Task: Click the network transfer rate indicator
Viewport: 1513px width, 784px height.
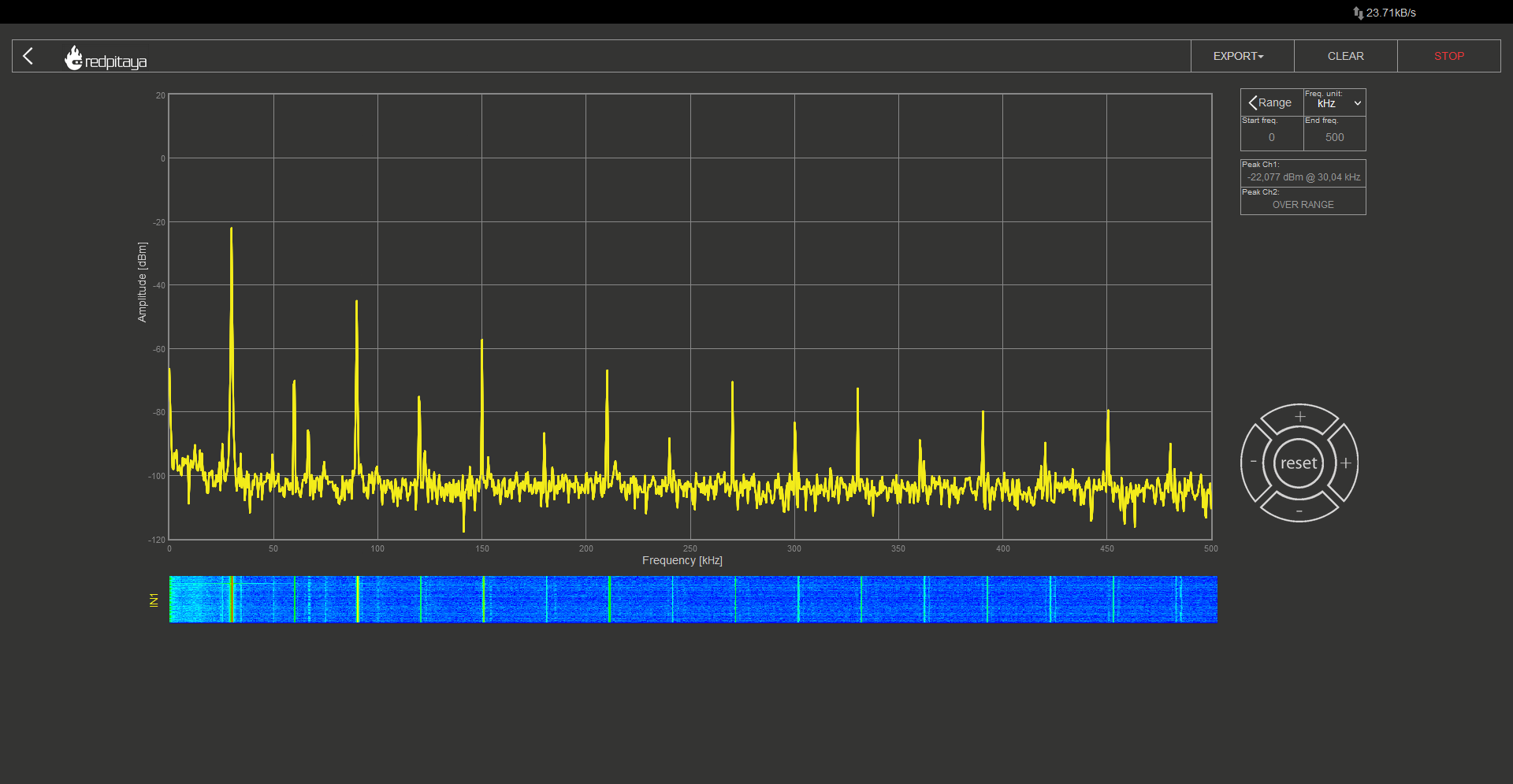Action: pyautogui.click(x=1385, y=13)
